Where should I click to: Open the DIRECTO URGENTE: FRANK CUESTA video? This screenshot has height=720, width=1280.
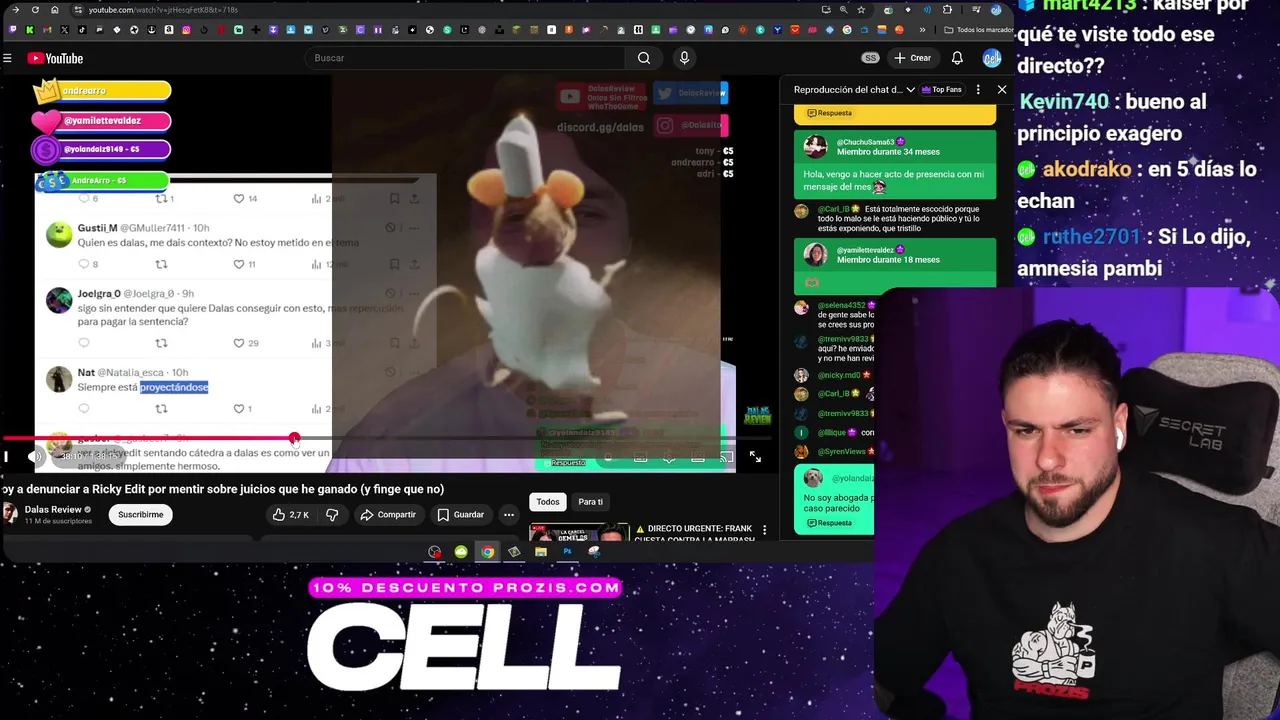click(694, 533)
